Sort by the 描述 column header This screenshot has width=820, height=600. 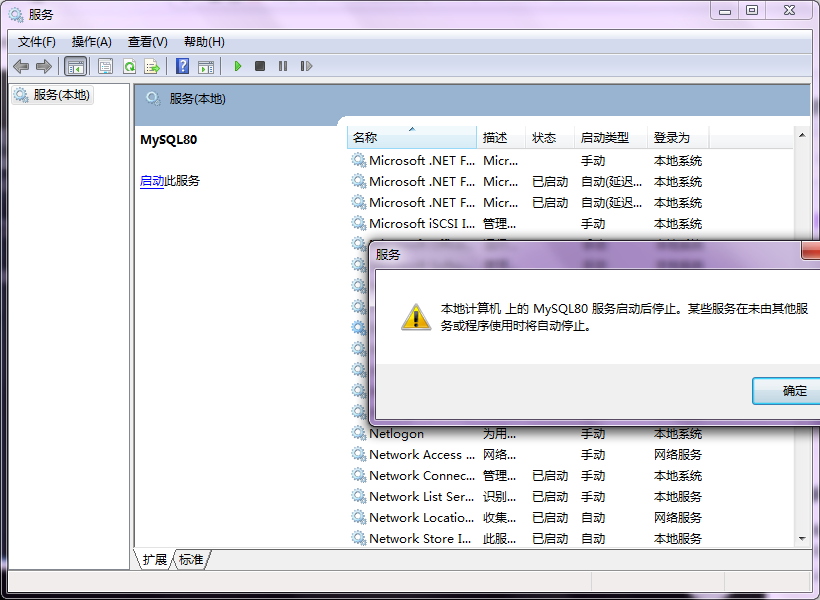pos(500,138)
